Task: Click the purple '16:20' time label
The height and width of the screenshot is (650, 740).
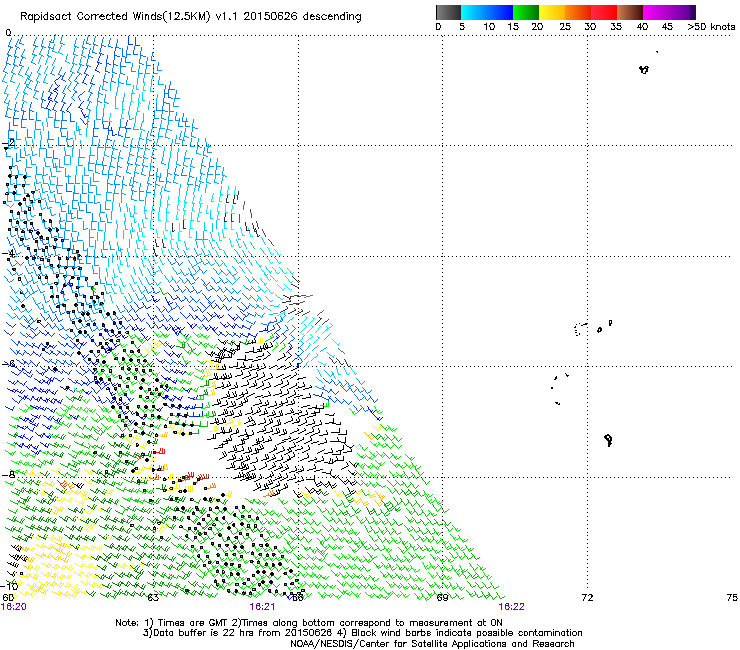Action: click(x=14, y=607)
